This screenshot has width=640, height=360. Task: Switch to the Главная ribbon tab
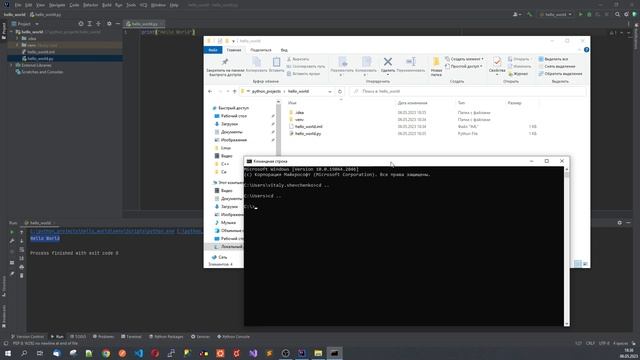(x=234, y=50)
